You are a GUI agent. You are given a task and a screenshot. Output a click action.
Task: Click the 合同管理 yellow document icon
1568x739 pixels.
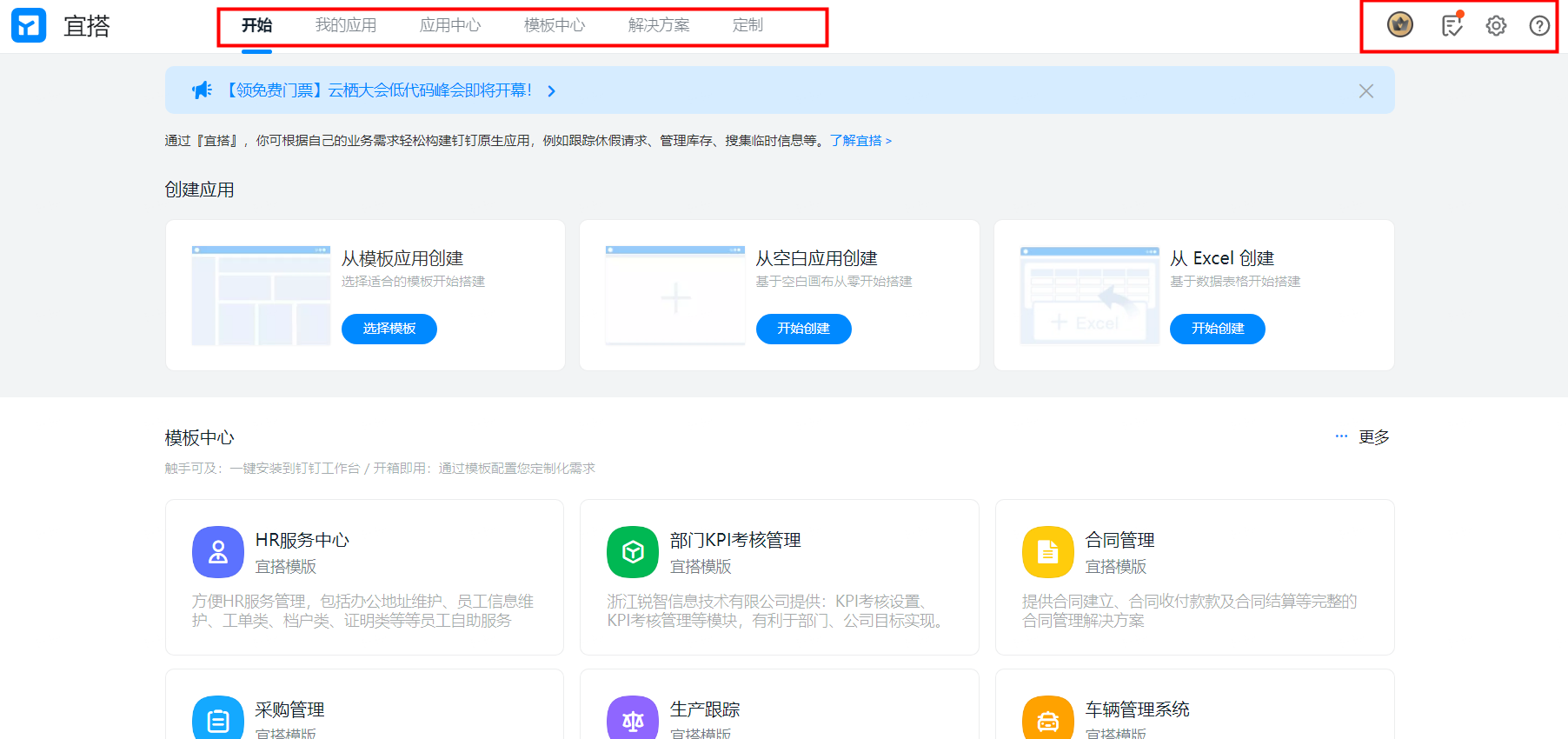(1048, 552)
